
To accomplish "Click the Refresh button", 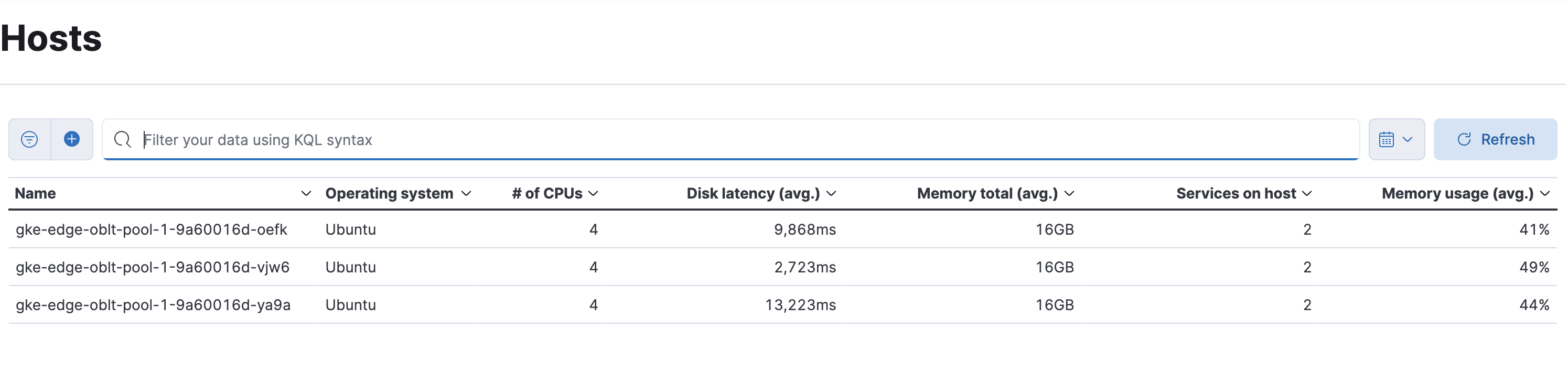I will pyautogui.click(x=1496, y=139).
